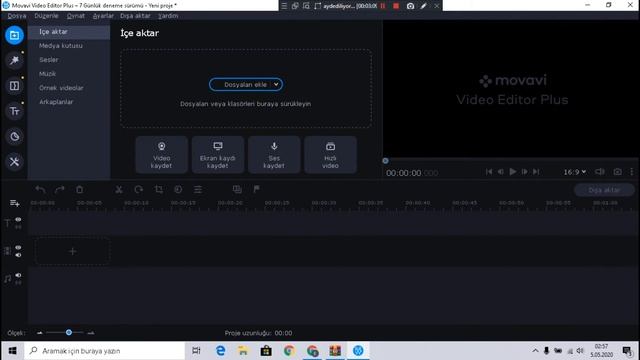Open the preview three-dot menu
The width and height of the screenshot is (640, 360).
(632, 172)
